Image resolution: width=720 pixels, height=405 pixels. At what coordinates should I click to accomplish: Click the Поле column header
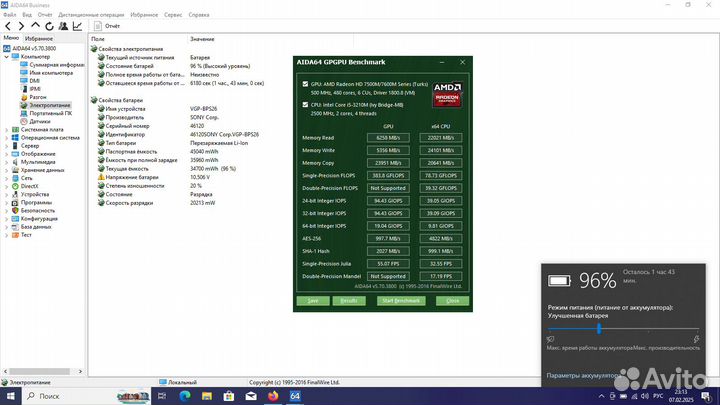tap(98, 39)
